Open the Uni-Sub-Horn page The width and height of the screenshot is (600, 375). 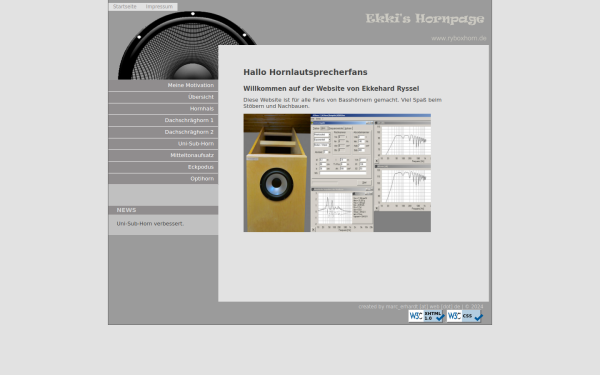pos(163,144)
